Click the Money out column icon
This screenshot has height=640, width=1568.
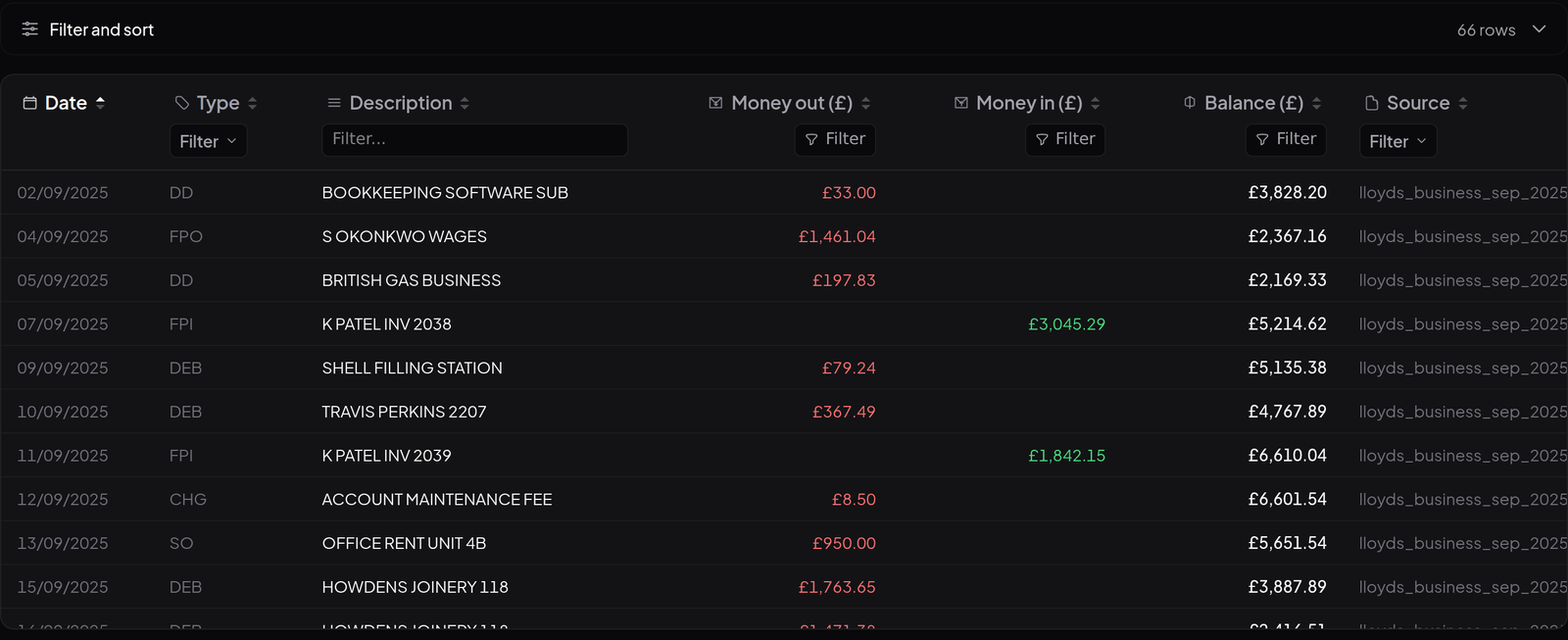[x=716, y=103]
